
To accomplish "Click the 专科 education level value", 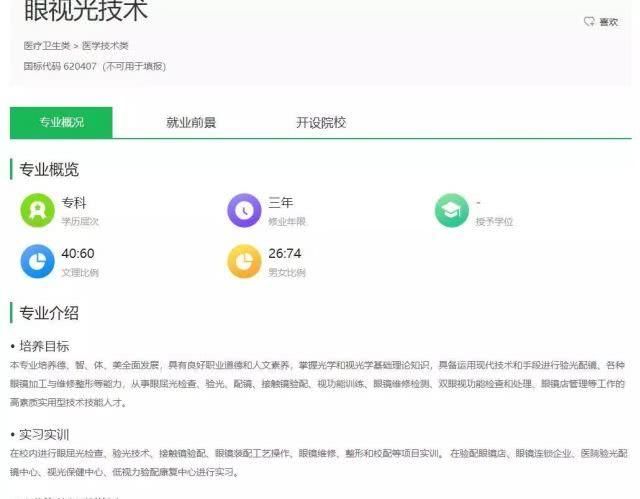I will point(74,202).
